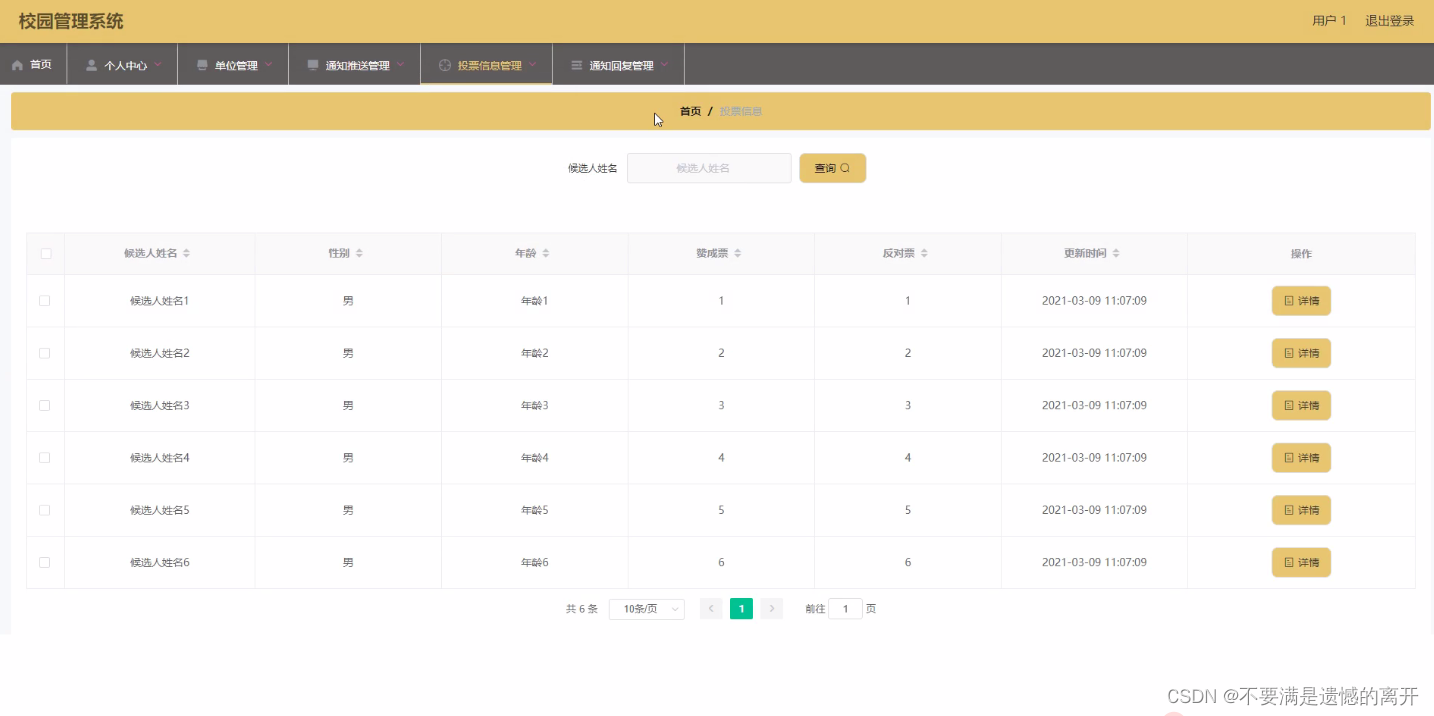This screenshot has width=1434, height=716.
Task: Check the box for 候选人姓名4 row
Action: (x=45, y=458)
